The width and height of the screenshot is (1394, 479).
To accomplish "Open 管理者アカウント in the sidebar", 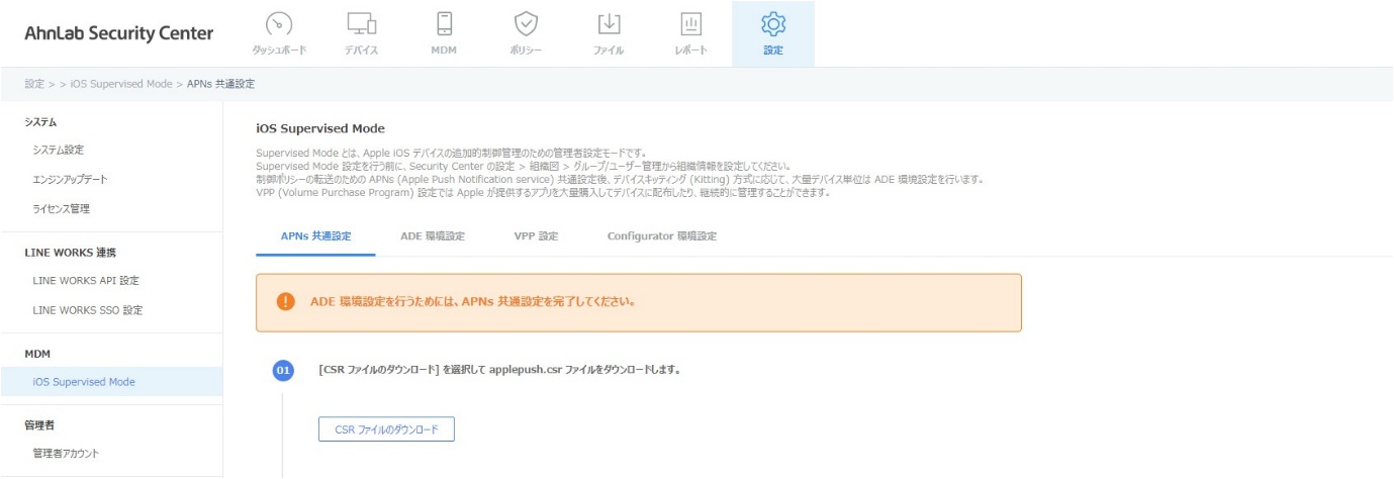I will click(66, 454).
